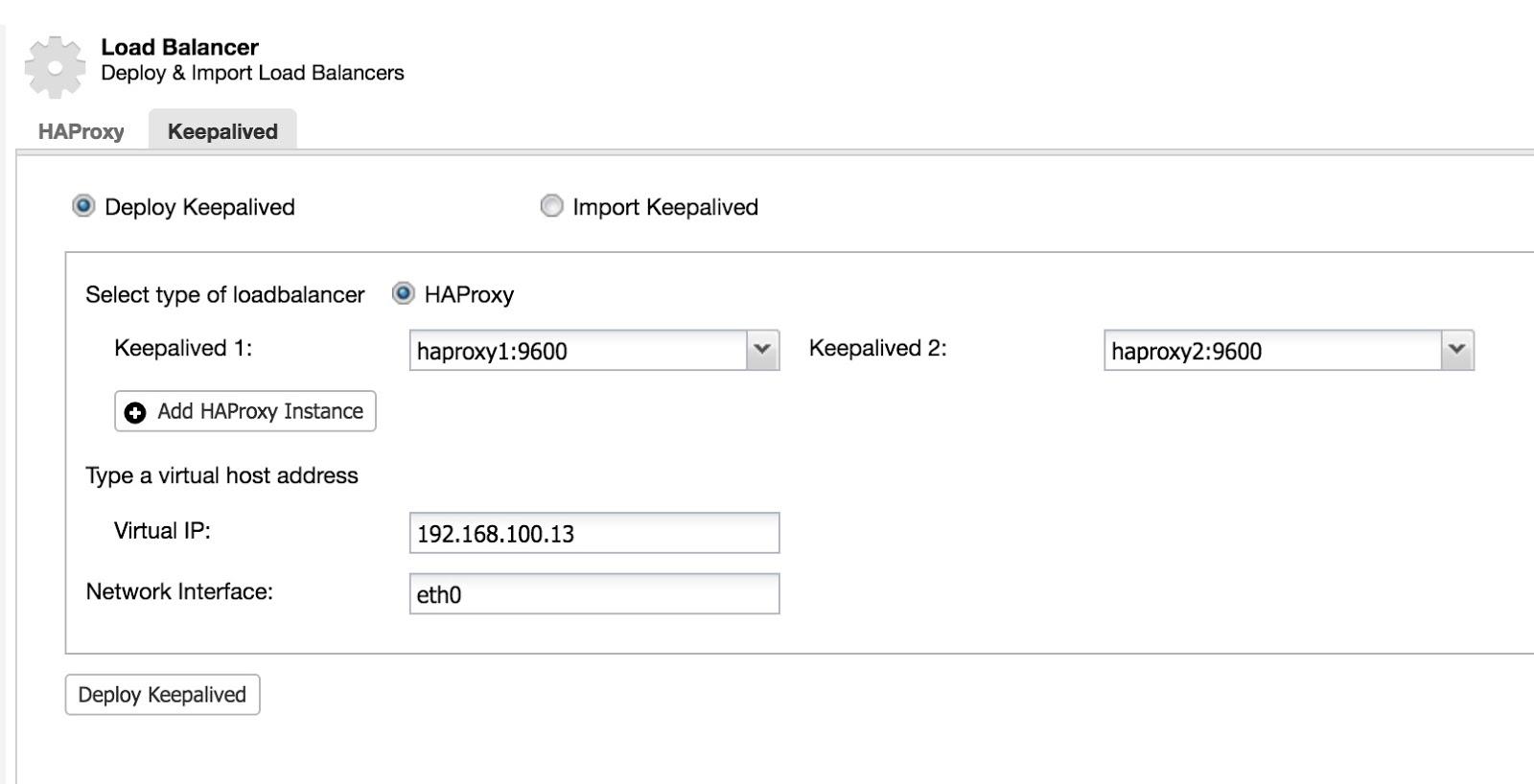Image resolution: width=1534 pixels, height=784 pixels.
Task: Focus the Network Interface input field
Action: [x=594, y=594]
